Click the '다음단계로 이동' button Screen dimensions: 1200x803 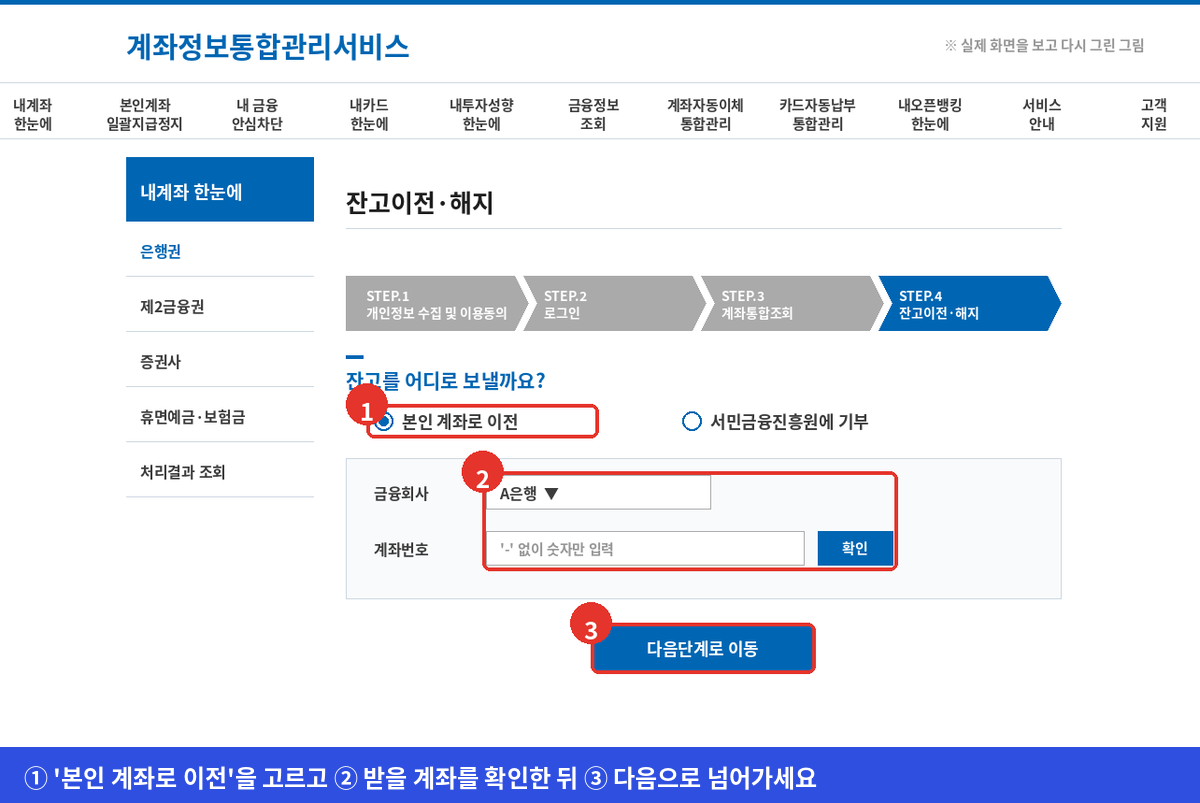(703, 648)
